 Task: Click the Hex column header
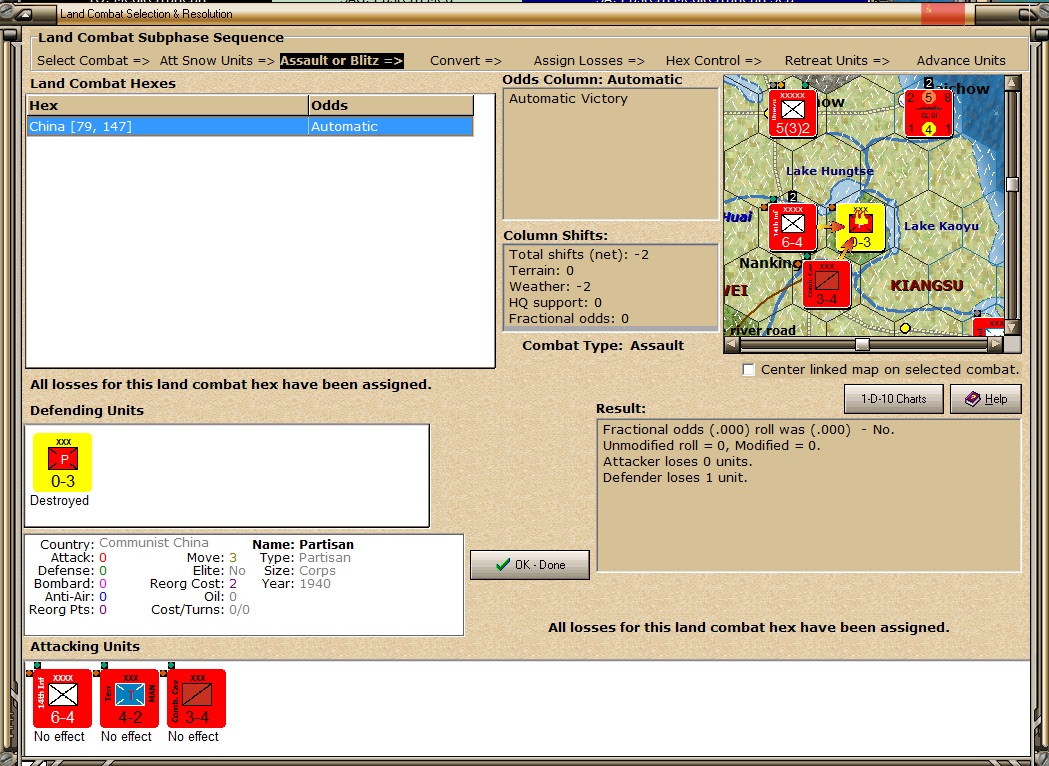coord(167,105)
